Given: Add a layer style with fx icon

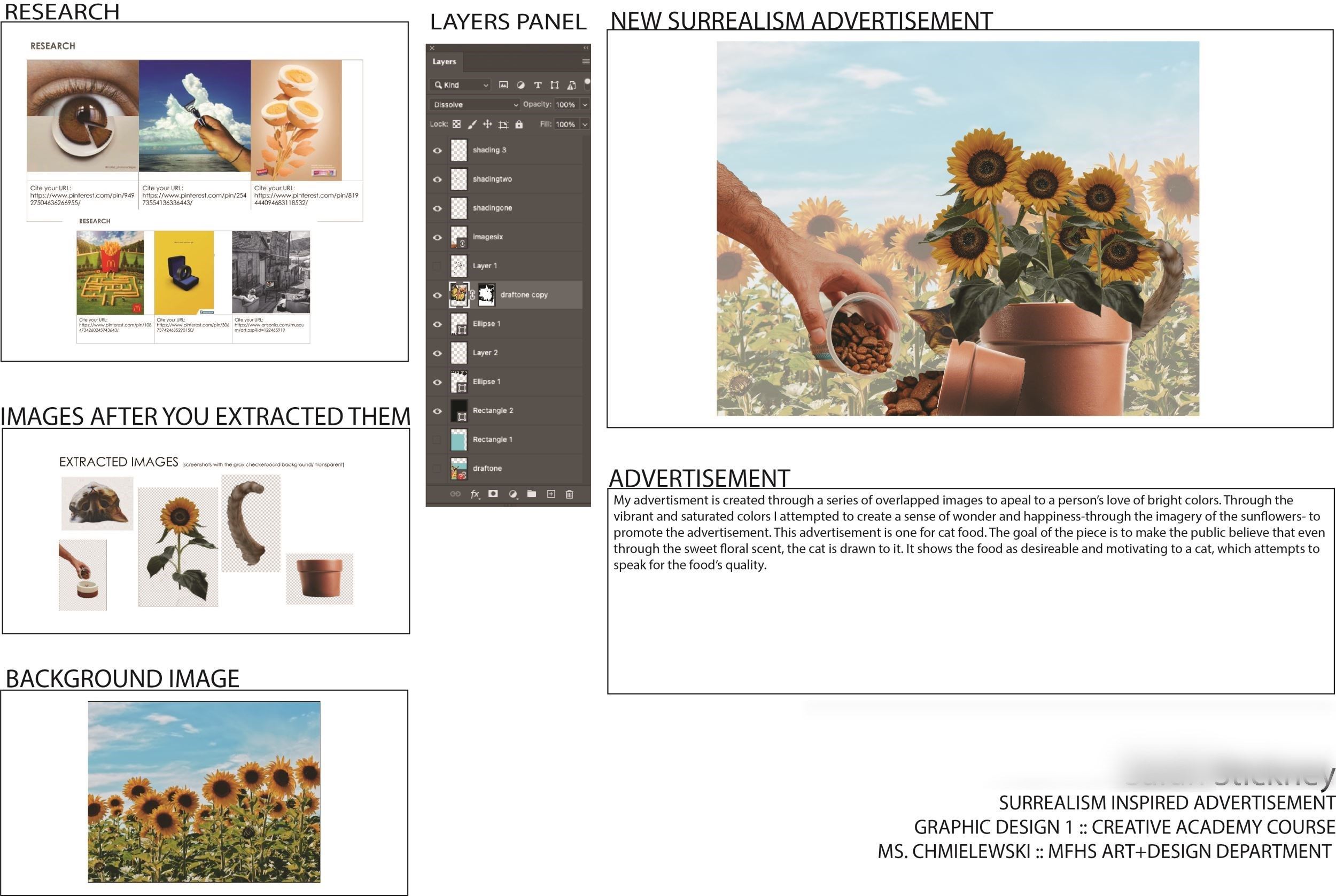Looking at the screenshot, I should (x=475, y=494).
